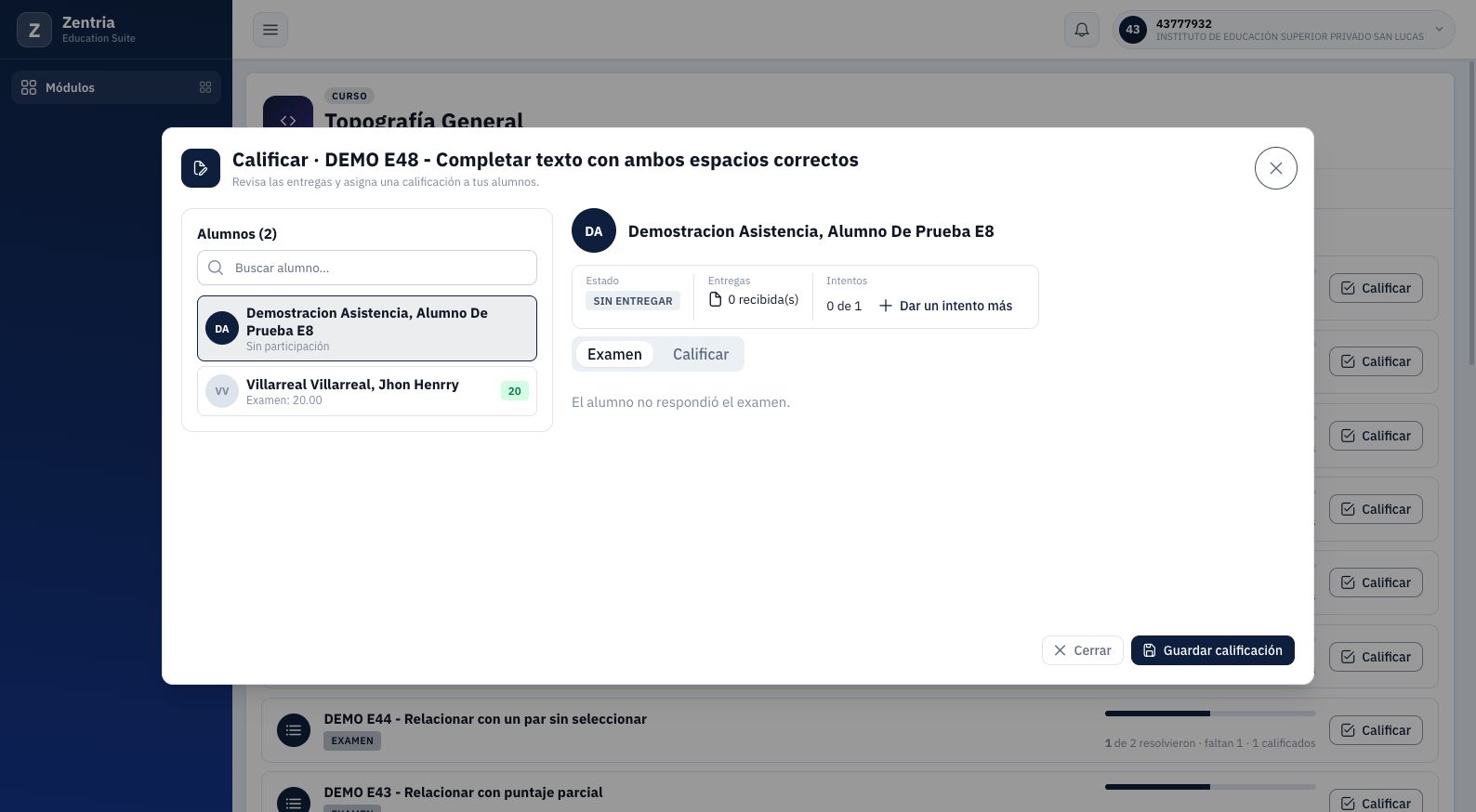
Task: Click Guardar calificación button
Action: (1213, 650)
